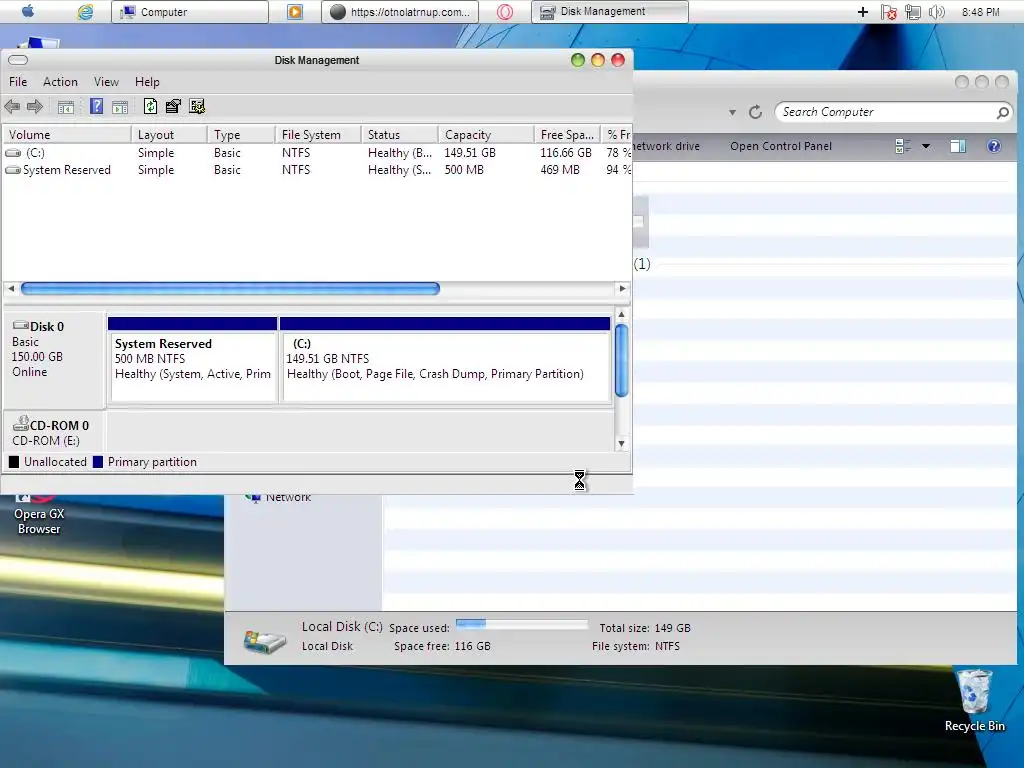1024x768 pixels.
Task: Sort by Free Space column header
Action: point(568,135)
